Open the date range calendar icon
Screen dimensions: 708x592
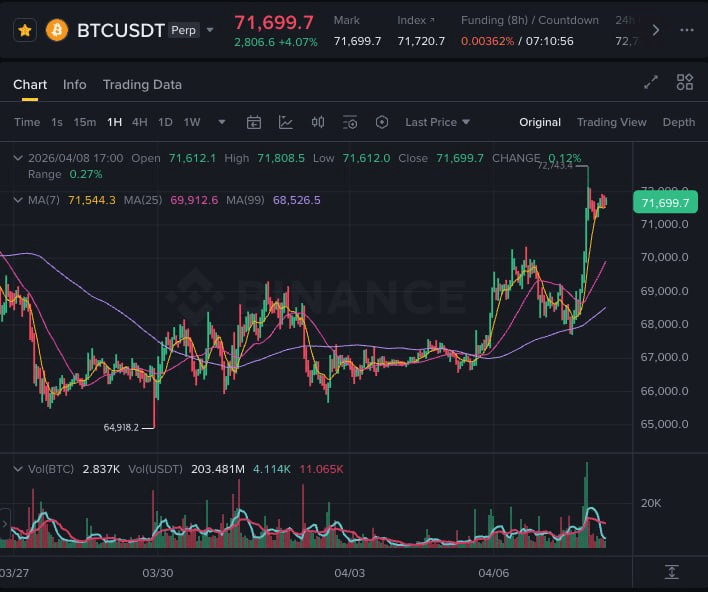254,122
